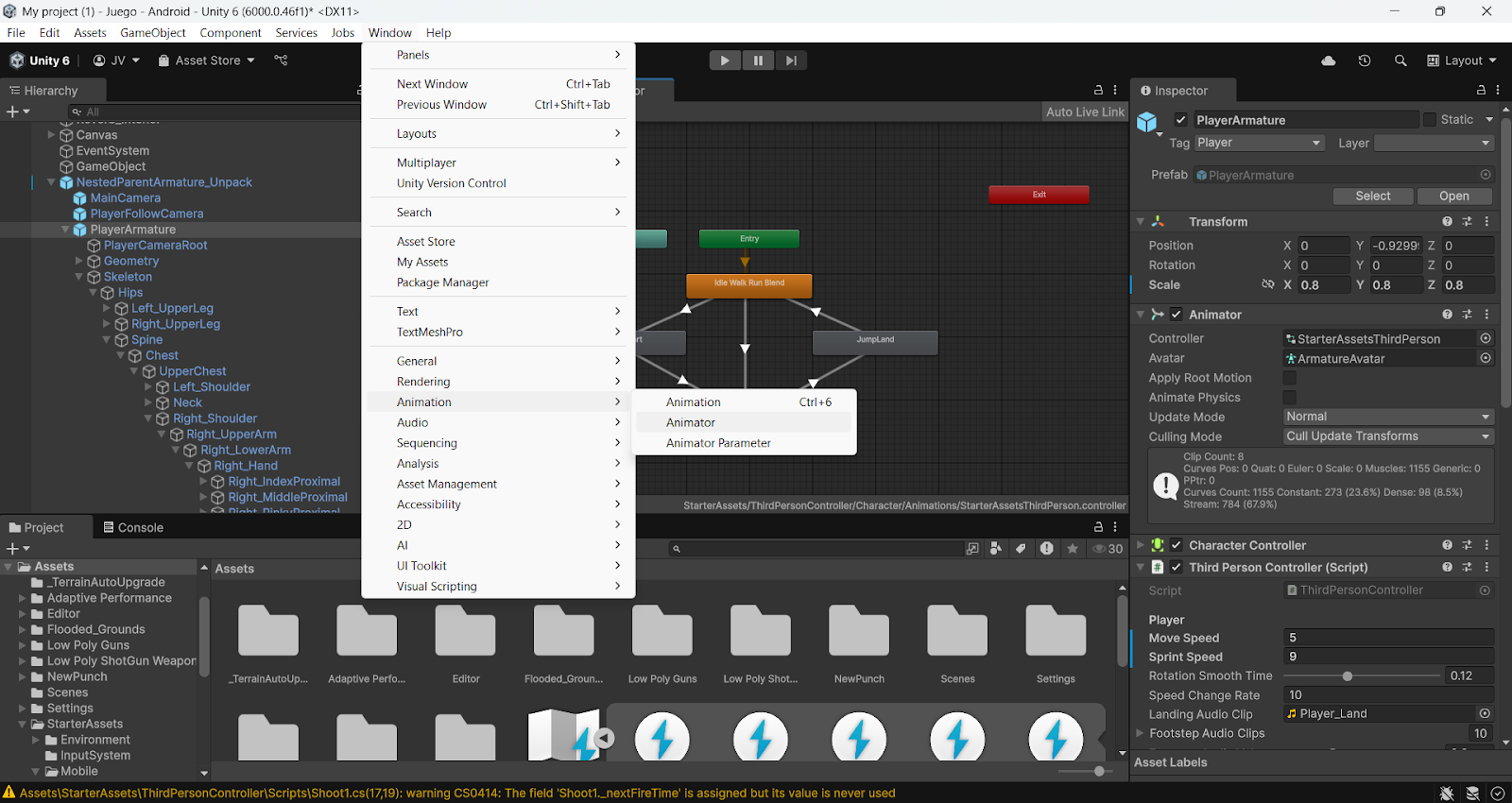The image size is (1512, 803).
Task: Toggle Auto Live Link button
Action: click(x=1085, y=111)
